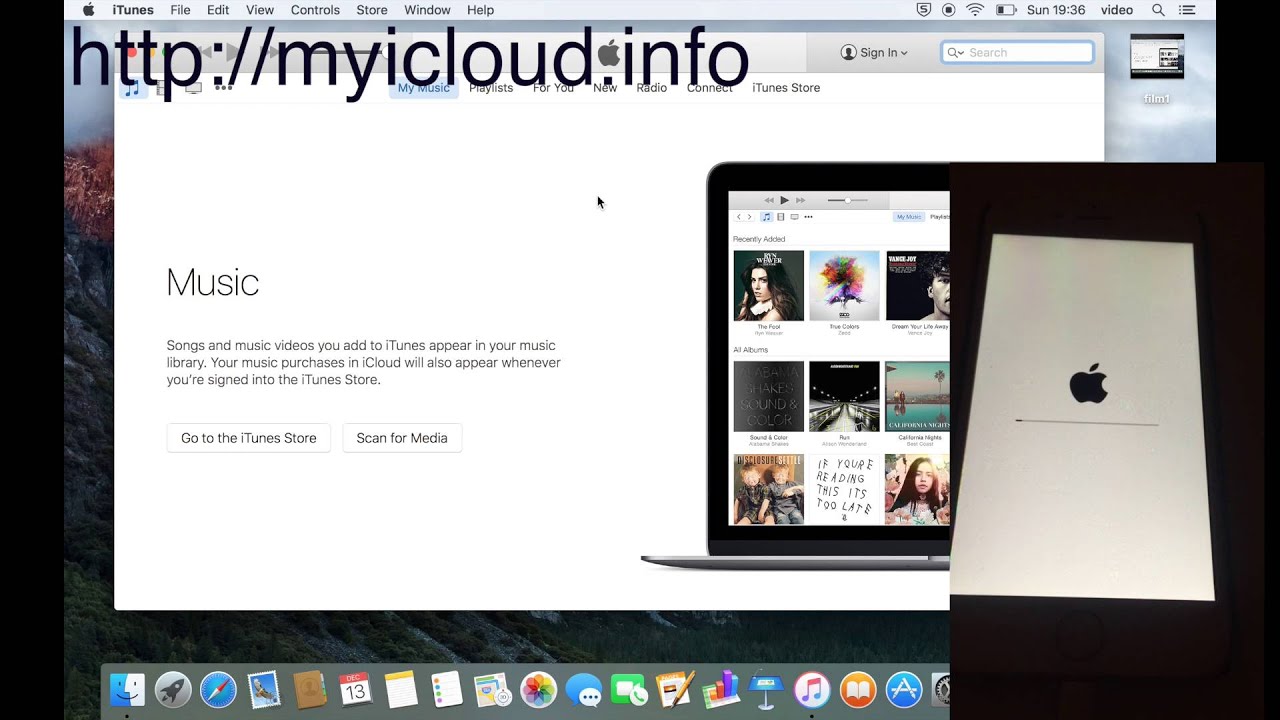
Task: Open Messages speech bubble icon
Action: pos(584,690)
